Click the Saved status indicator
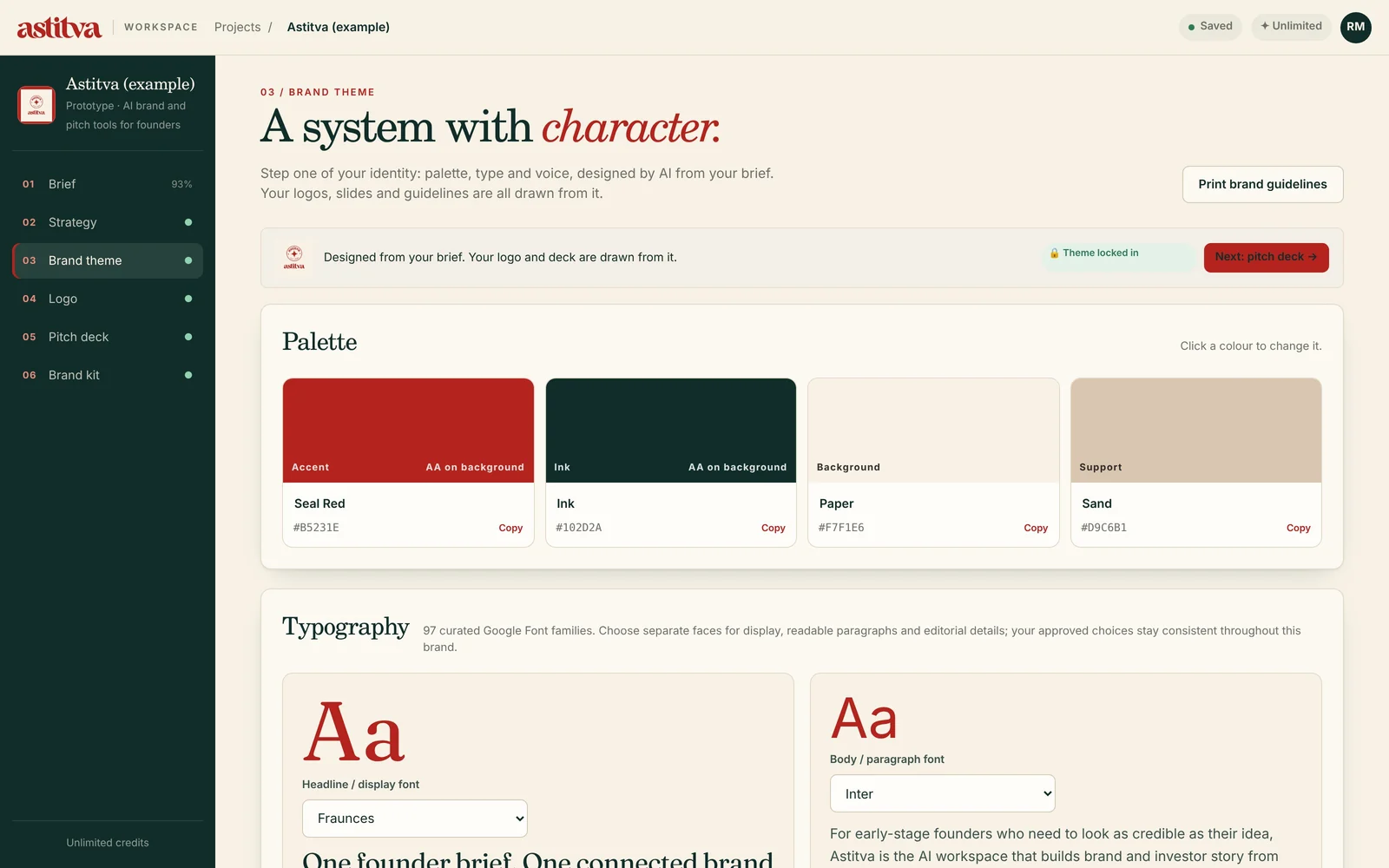 click(x=1210, y=26)
